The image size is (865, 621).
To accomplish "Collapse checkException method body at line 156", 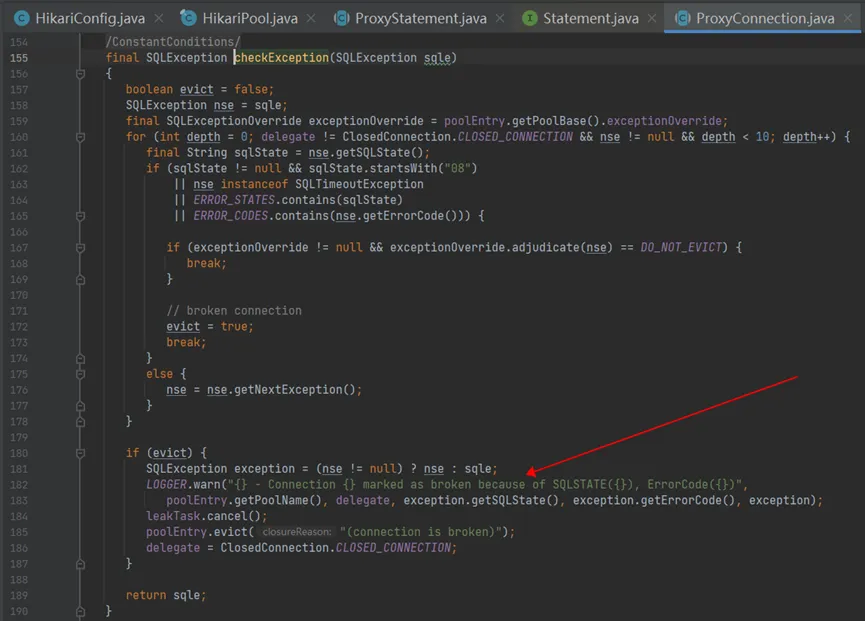I will tap(81, 74).
